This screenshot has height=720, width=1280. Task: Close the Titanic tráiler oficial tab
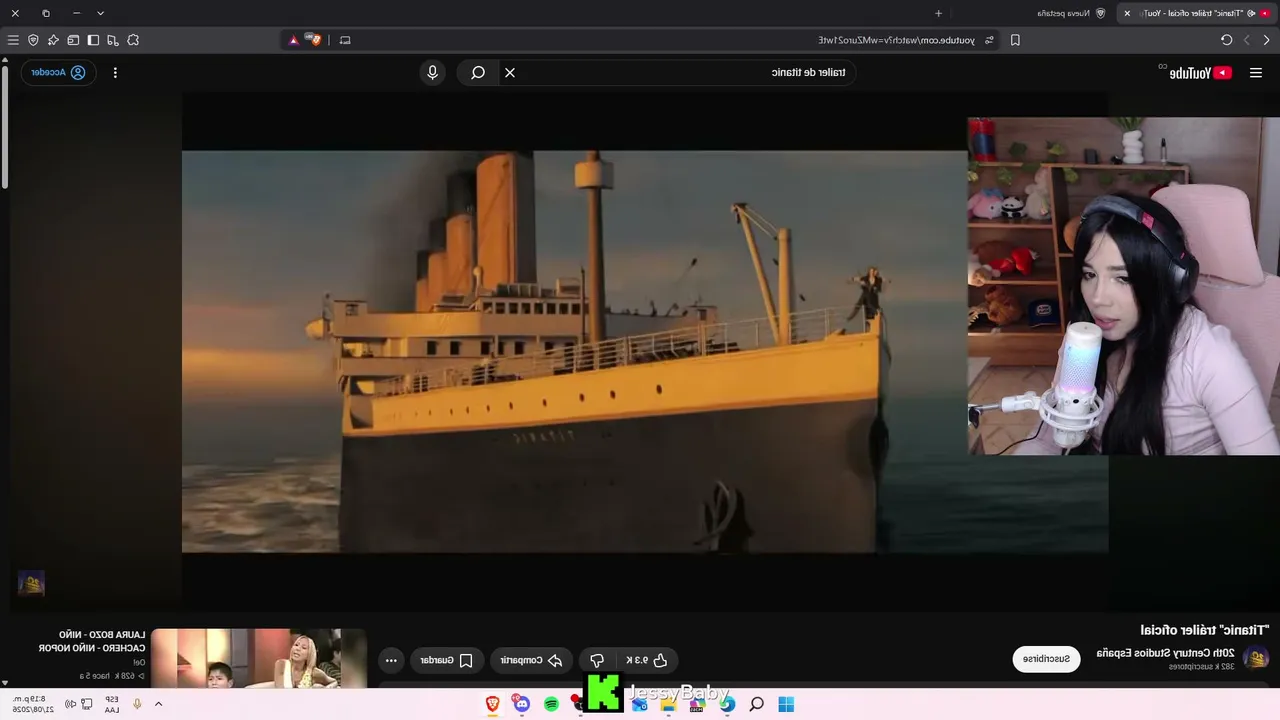click(x=1127, y=13)
